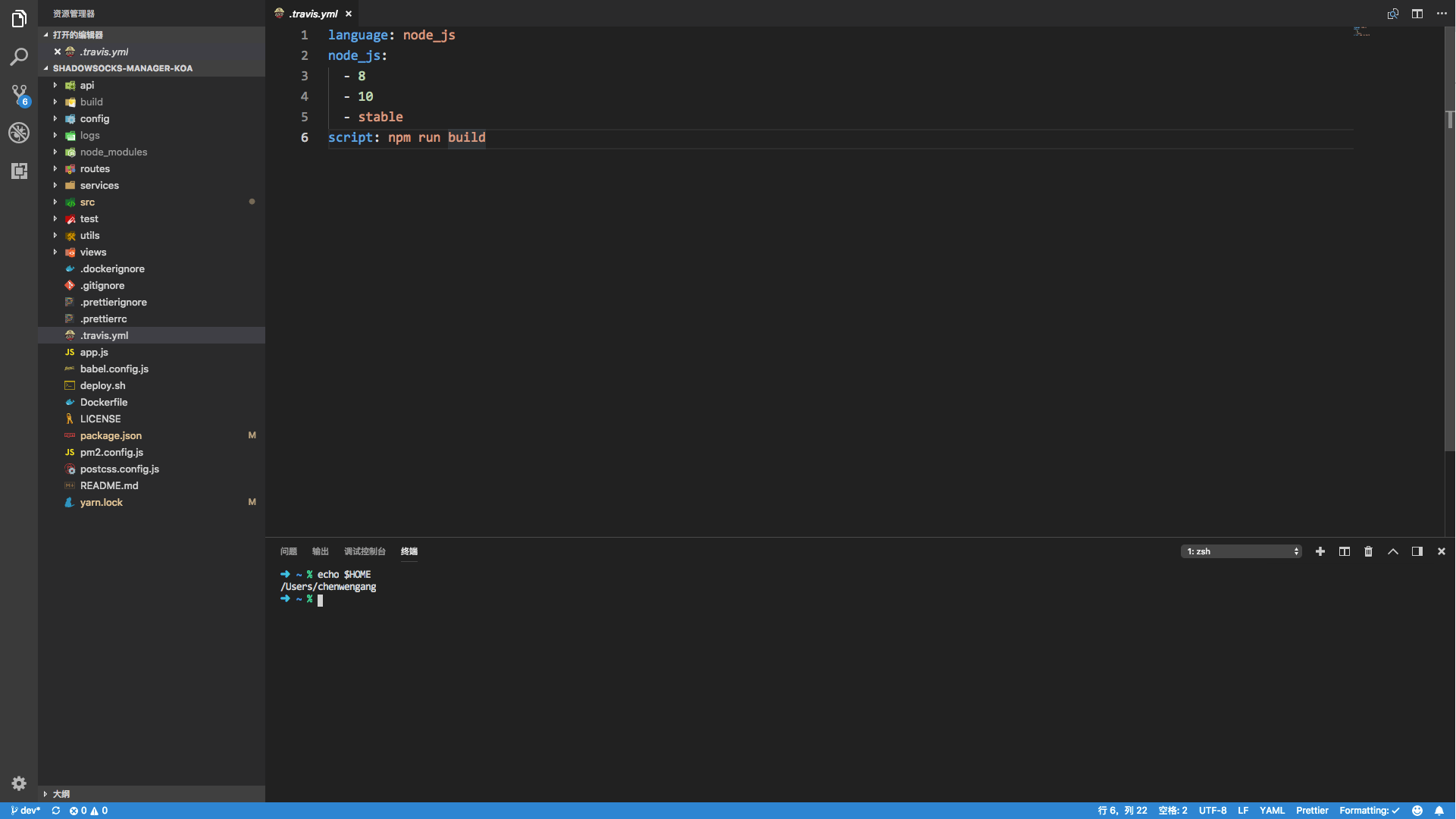
Task: Switch to the 输出 panel tab
Action: [x=319, y=551]
